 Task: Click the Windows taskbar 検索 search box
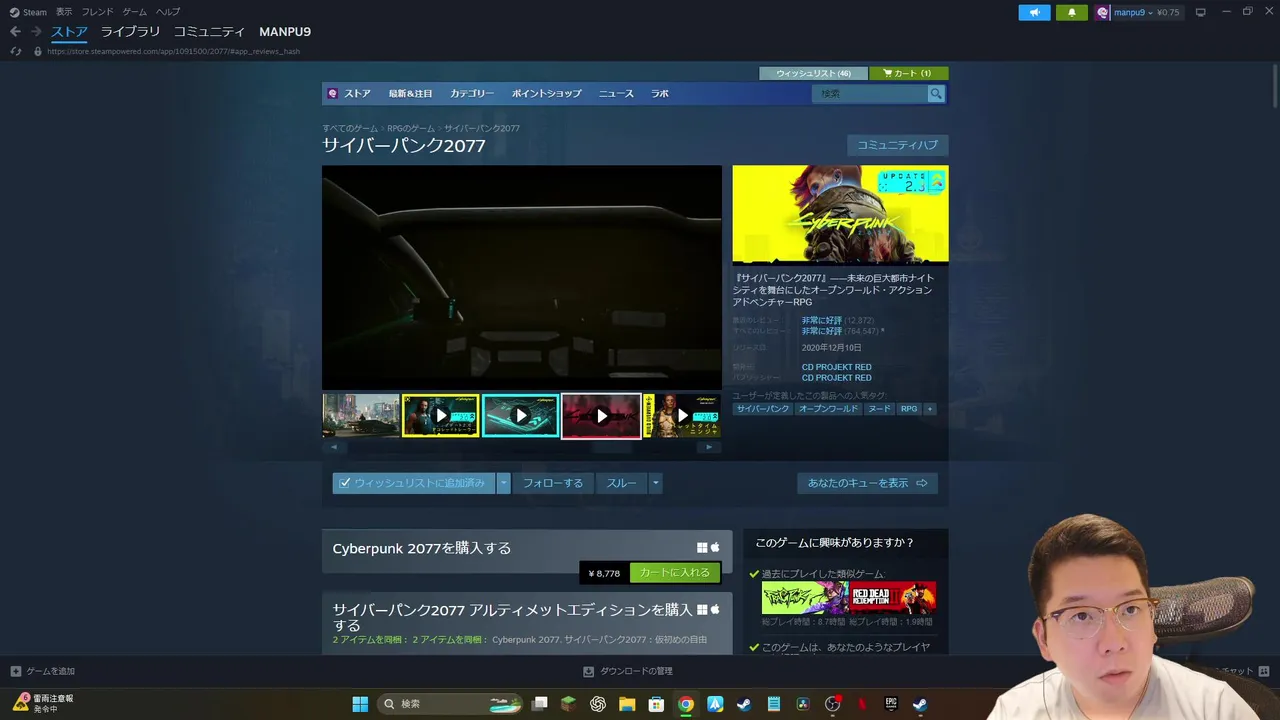pos(452,704)
